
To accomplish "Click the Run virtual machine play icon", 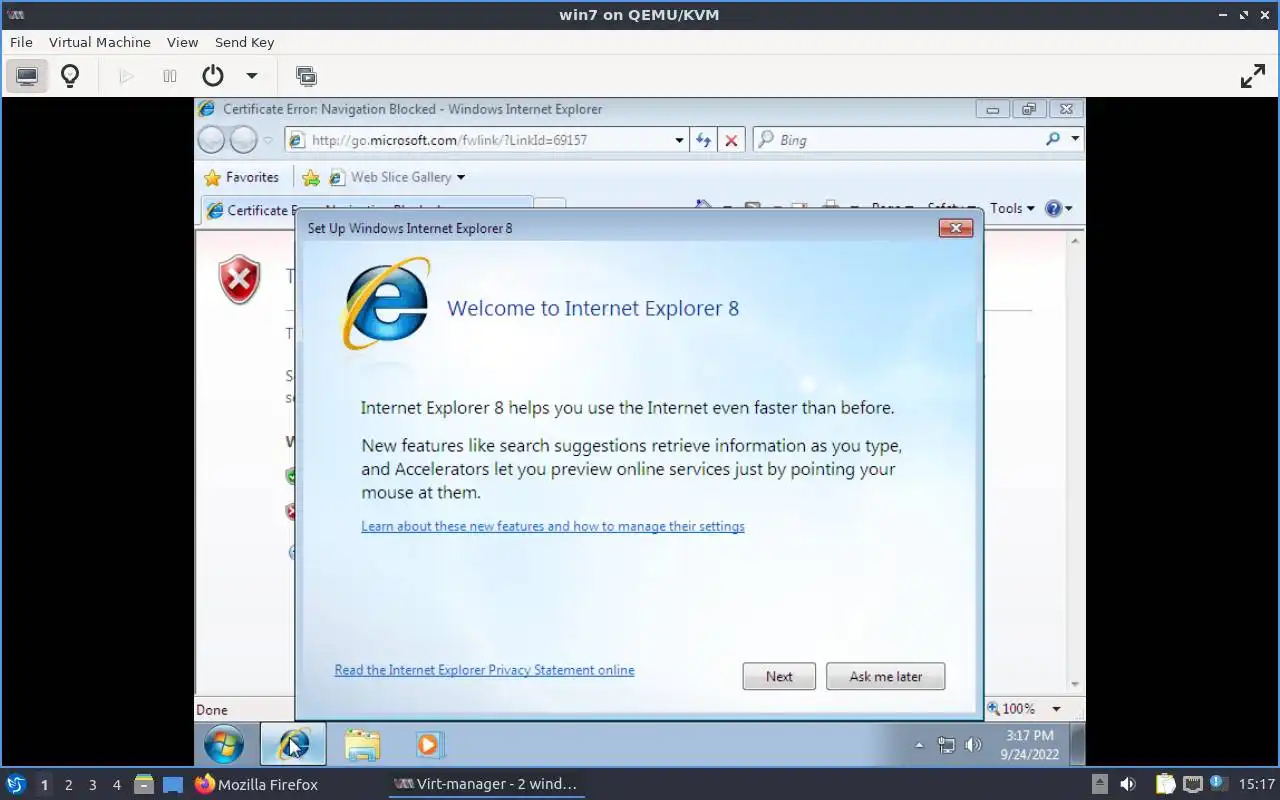I will pyautogui.click(x=126, y=76).
